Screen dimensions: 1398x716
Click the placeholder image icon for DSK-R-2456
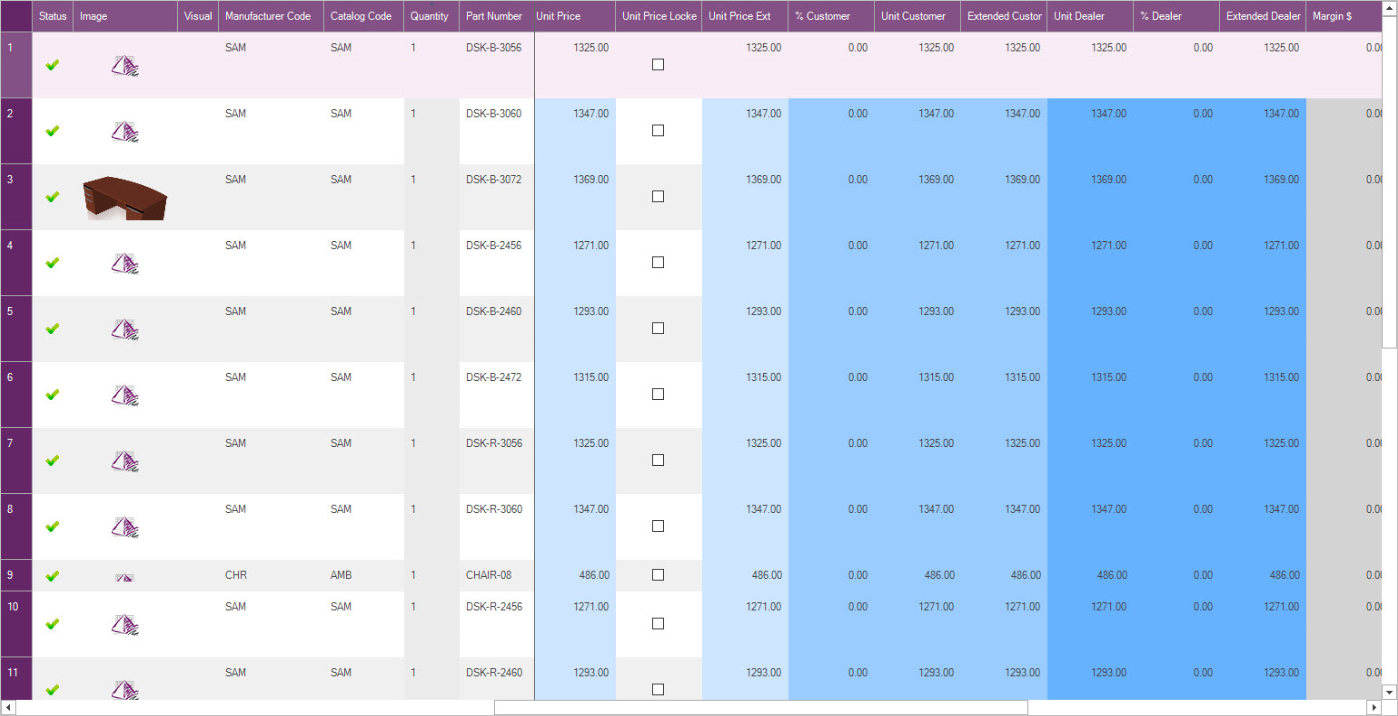pyautogui.click(x=125, y=625)
